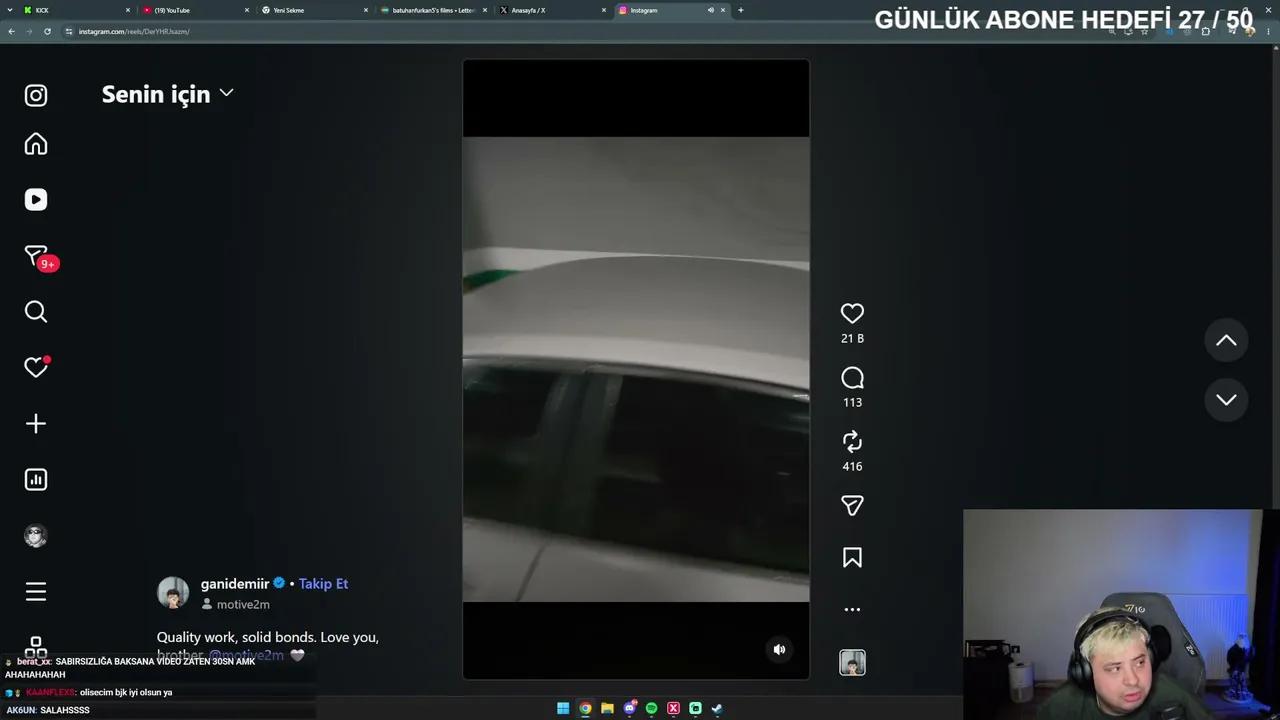Open the tagged motive2m collaborator link
The image size is (1280, 720).
[236, 605]
